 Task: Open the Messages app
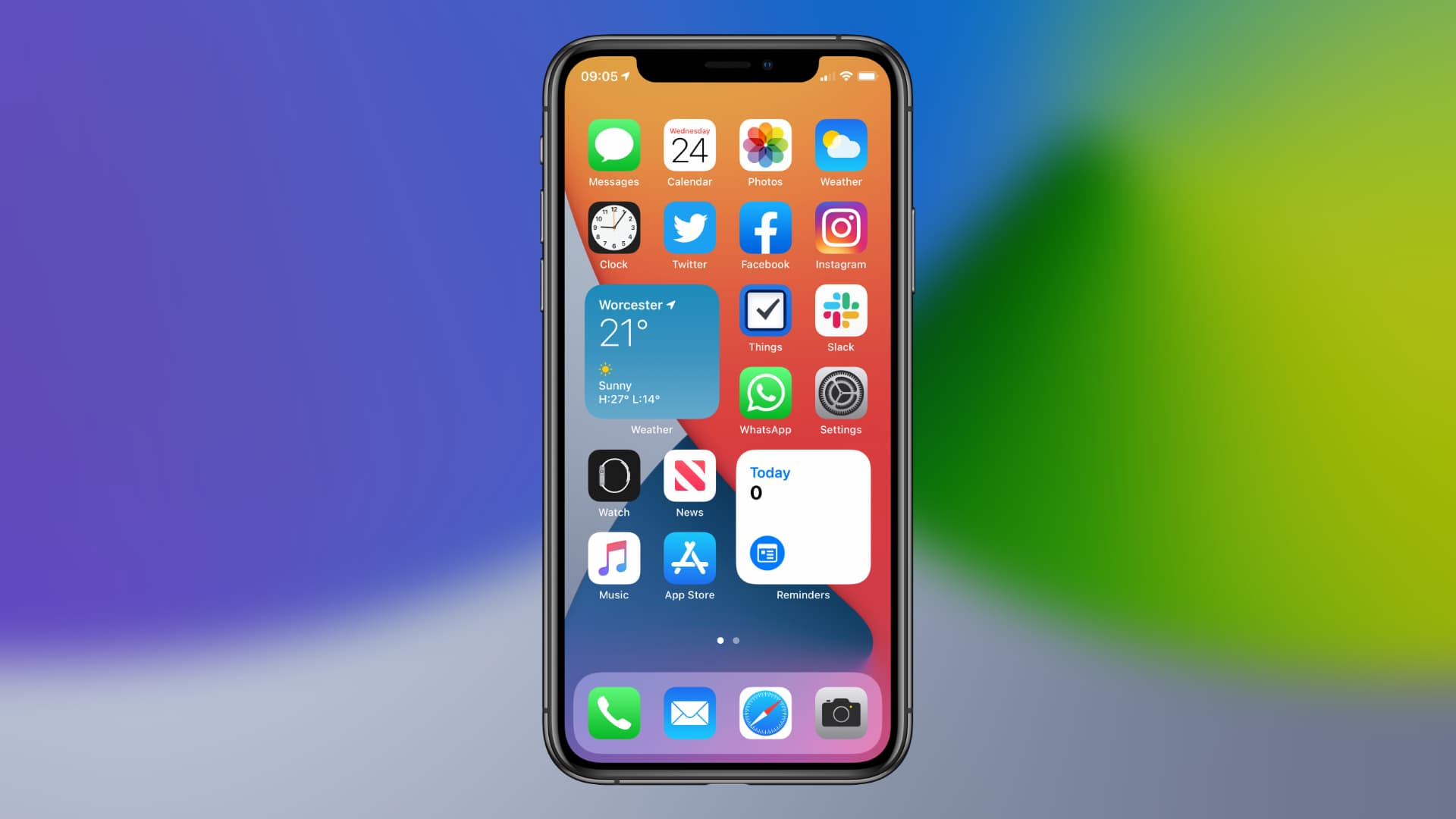coord(613,146)
